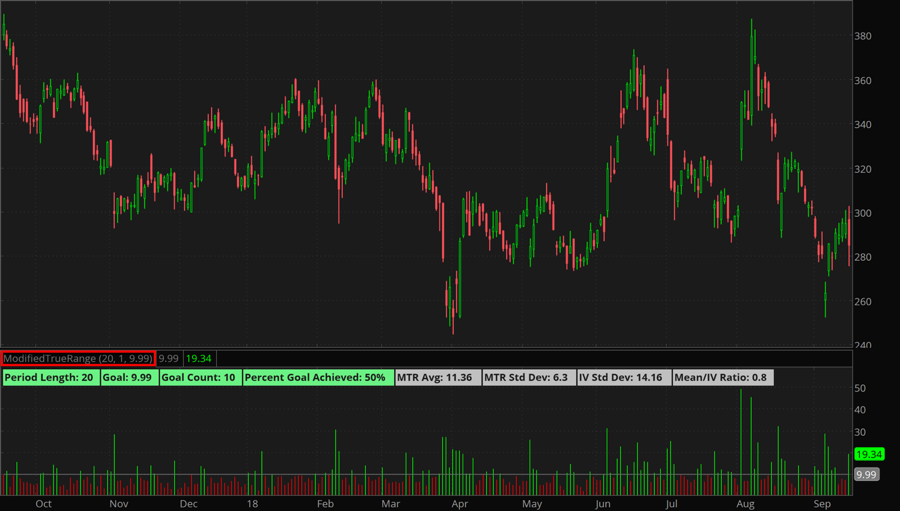This screenshot has height=511, width=900.
Task: Click the green 19.34 value bubble on axis
Action: [x=867, y=454]
